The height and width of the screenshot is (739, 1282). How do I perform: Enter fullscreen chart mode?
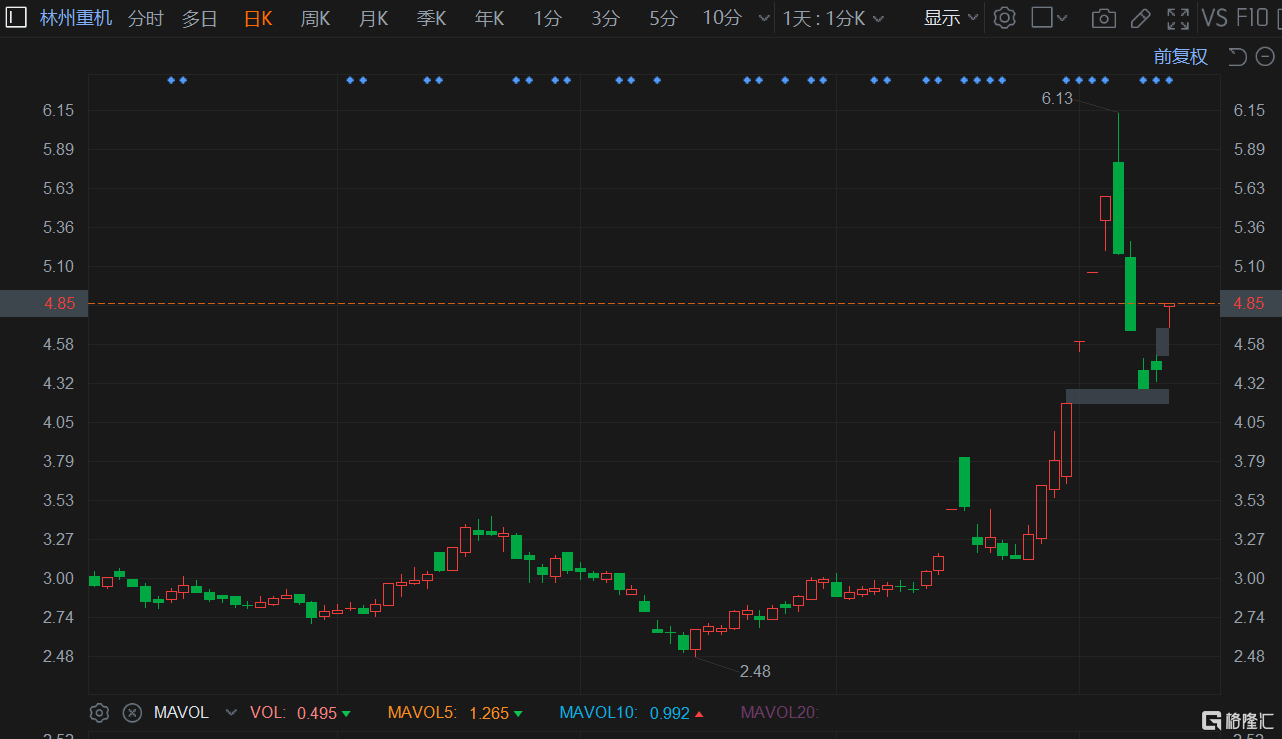[1178, 18]
